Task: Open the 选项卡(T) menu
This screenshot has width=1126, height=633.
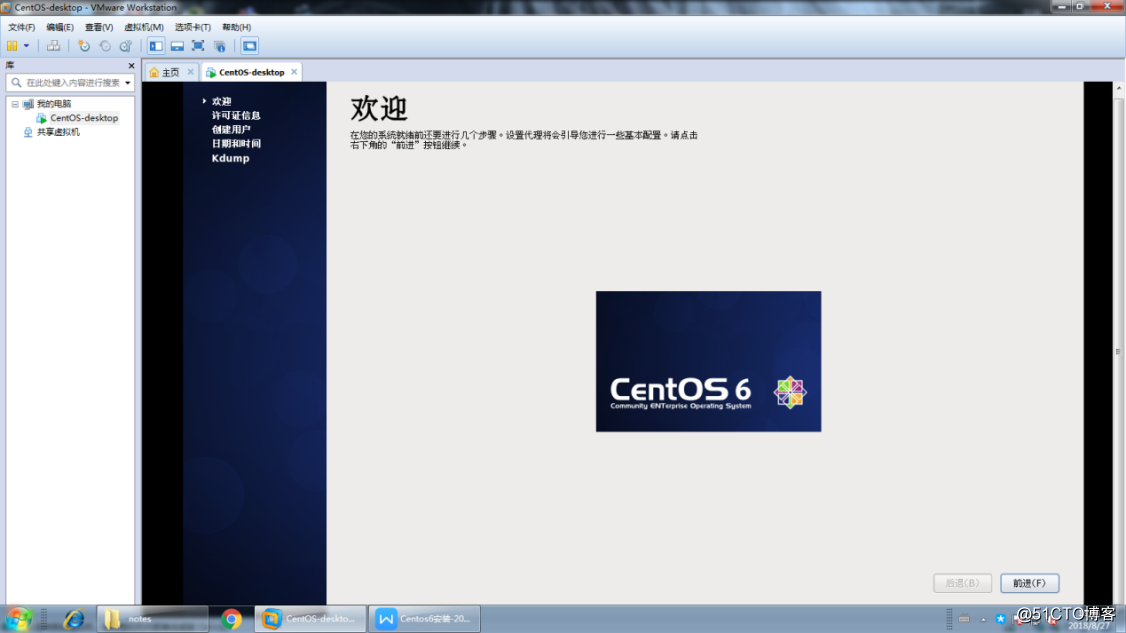Action: [192, 27]
